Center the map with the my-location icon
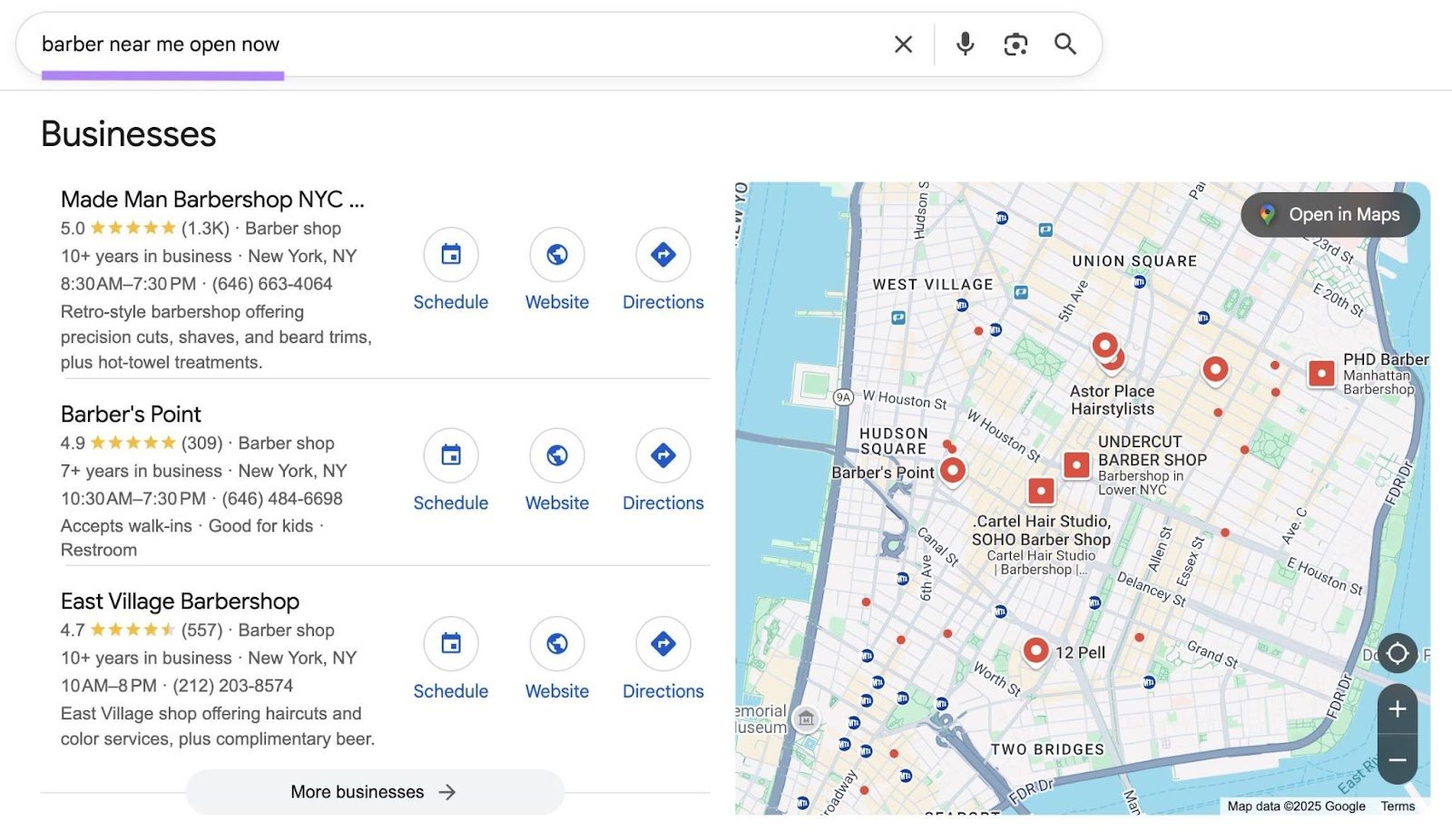The image size is (1452, 840). click(1398, 653)
